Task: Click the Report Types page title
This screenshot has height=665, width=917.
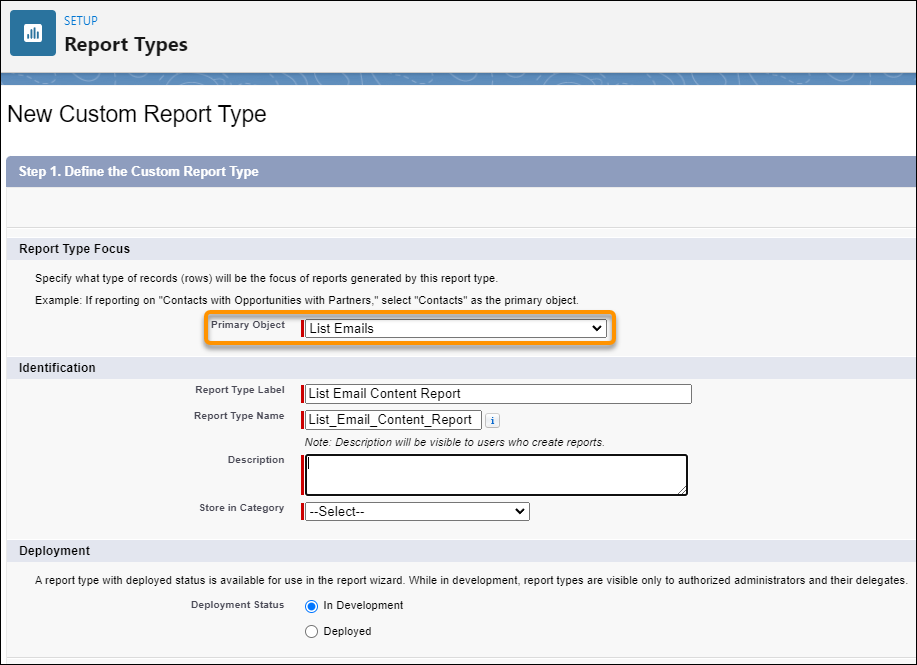Action: click(x=126, y=45)
